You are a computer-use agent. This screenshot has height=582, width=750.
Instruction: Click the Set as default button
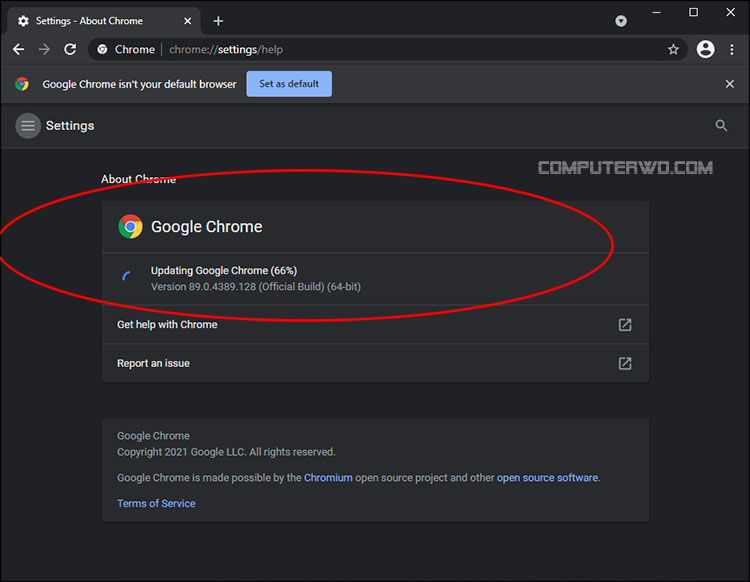(x=289, y=84)
